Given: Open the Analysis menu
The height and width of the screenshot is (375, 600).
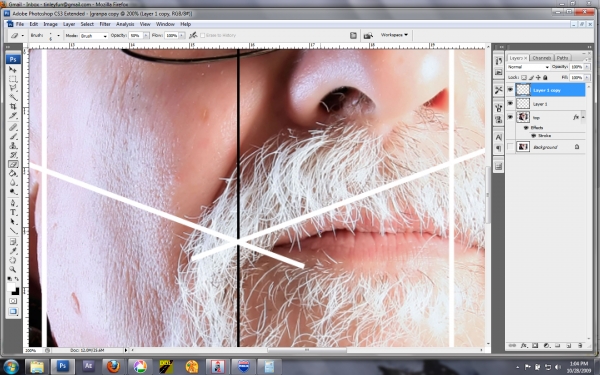Looking at the screenshot, I should [125, 24].
